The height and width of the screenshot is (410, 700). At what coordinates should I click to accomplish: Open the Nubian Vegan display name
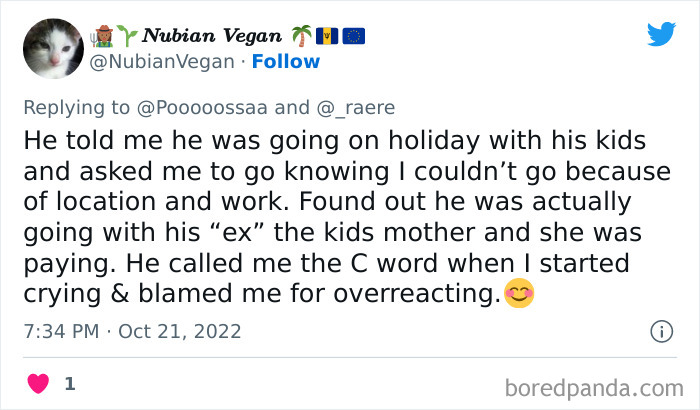click(210, 37)
